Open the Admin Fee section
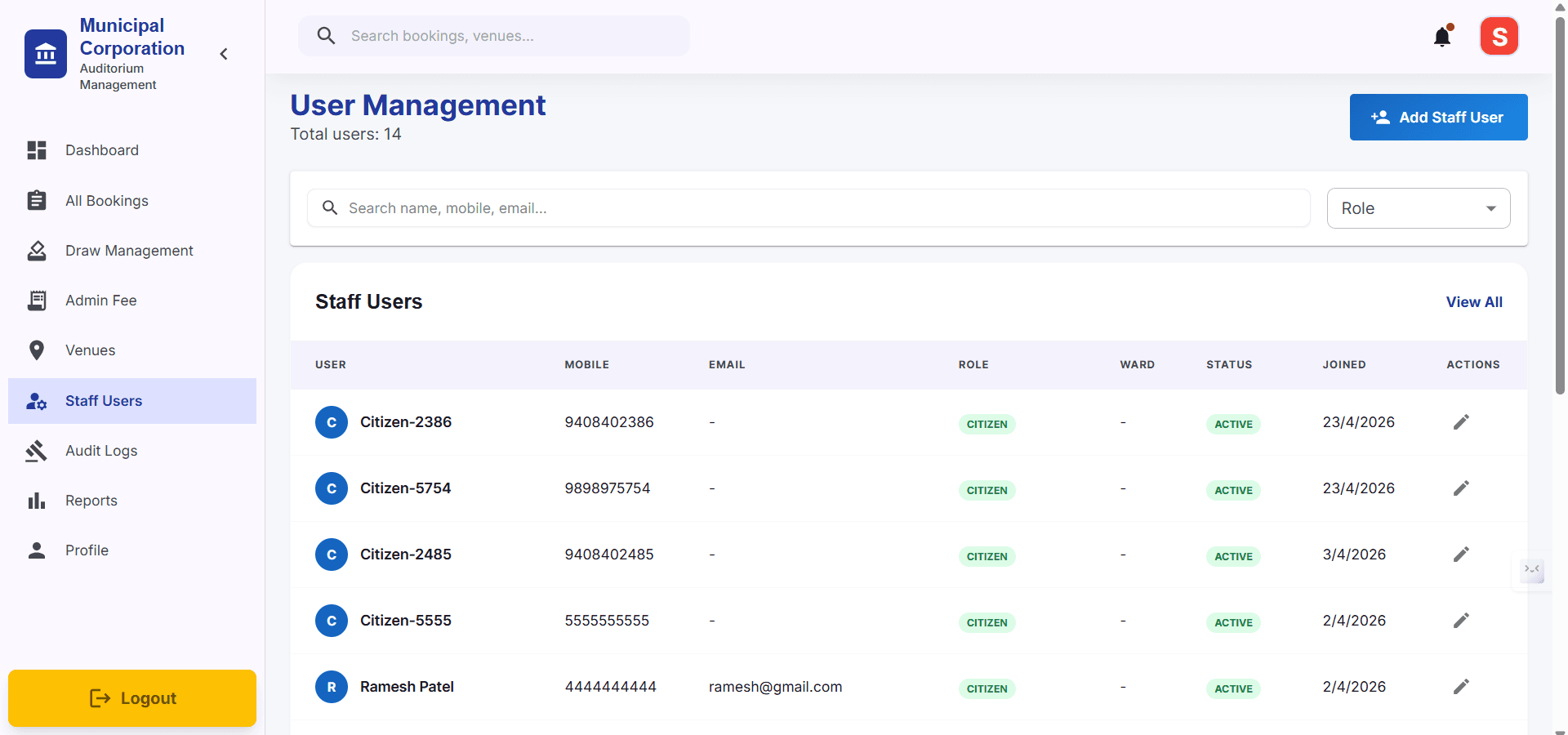The image size is (1568, 735). point(132,301)
